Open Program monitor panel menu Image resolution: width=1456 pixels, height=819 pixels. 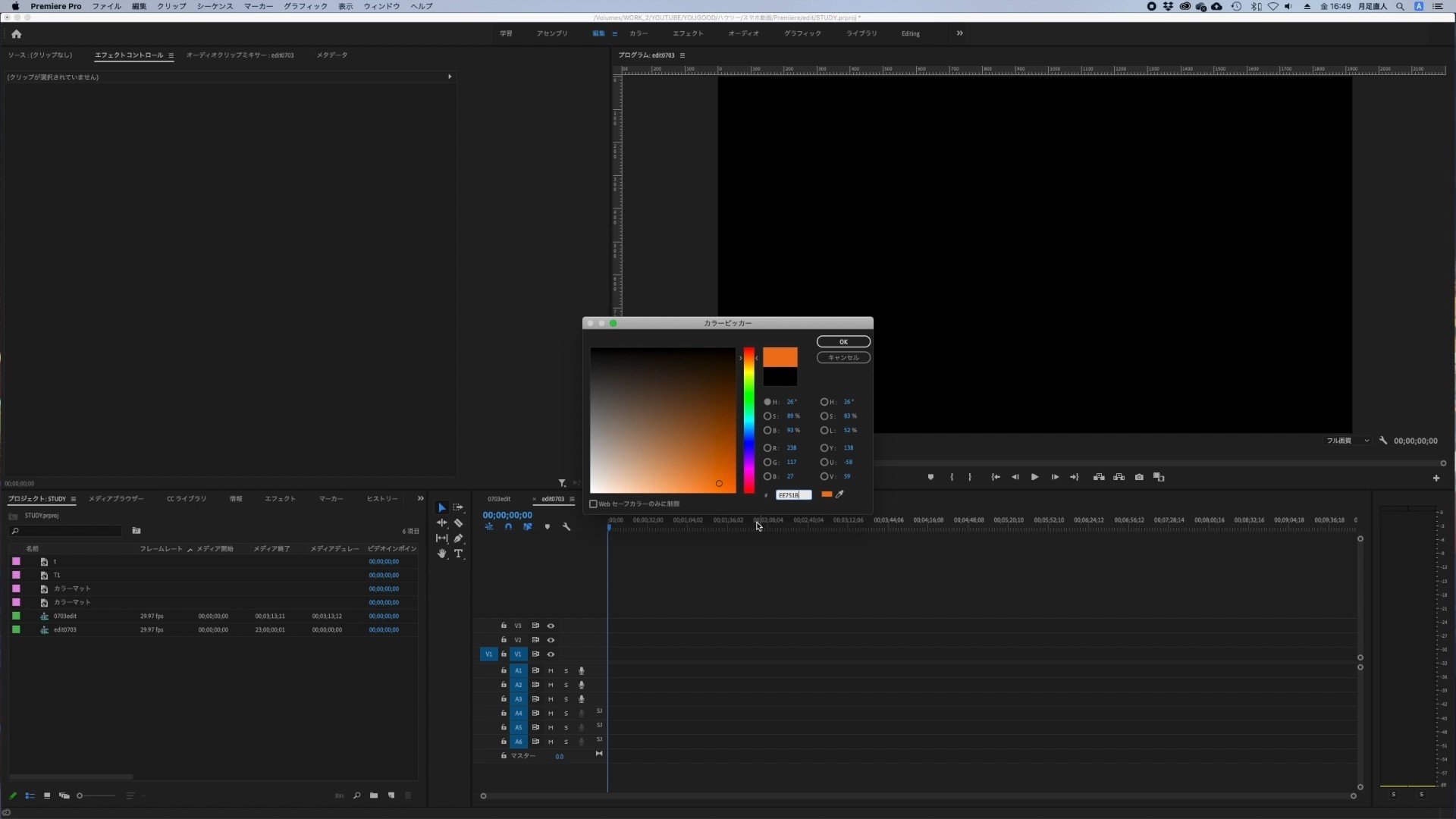tap(682, 55)
